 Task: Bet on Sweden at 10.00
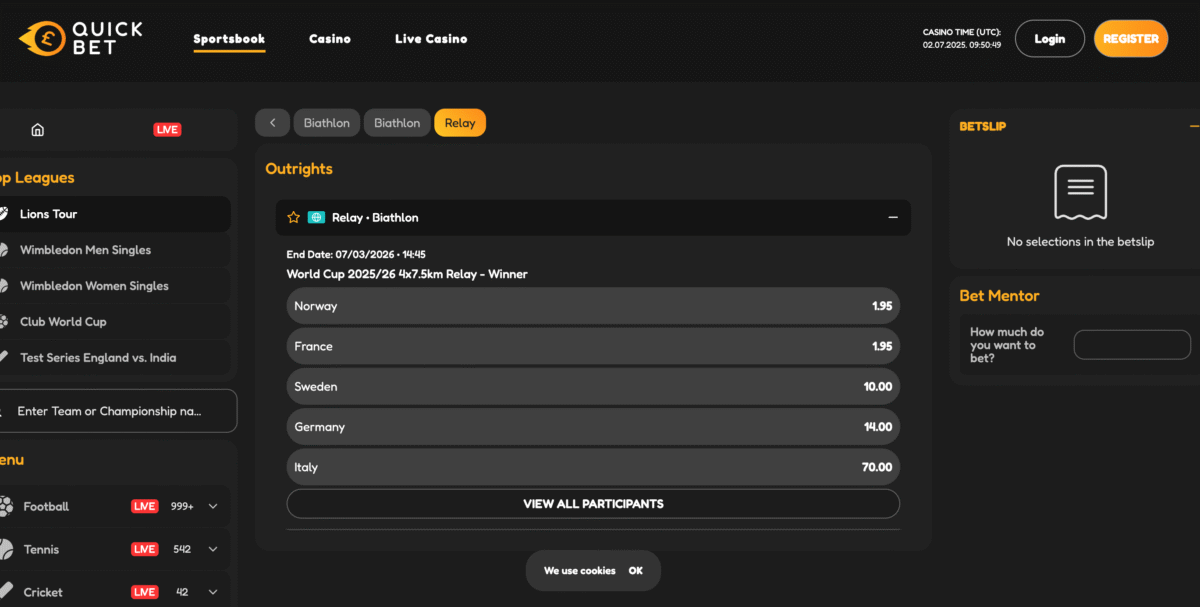(x=593, y=386)
